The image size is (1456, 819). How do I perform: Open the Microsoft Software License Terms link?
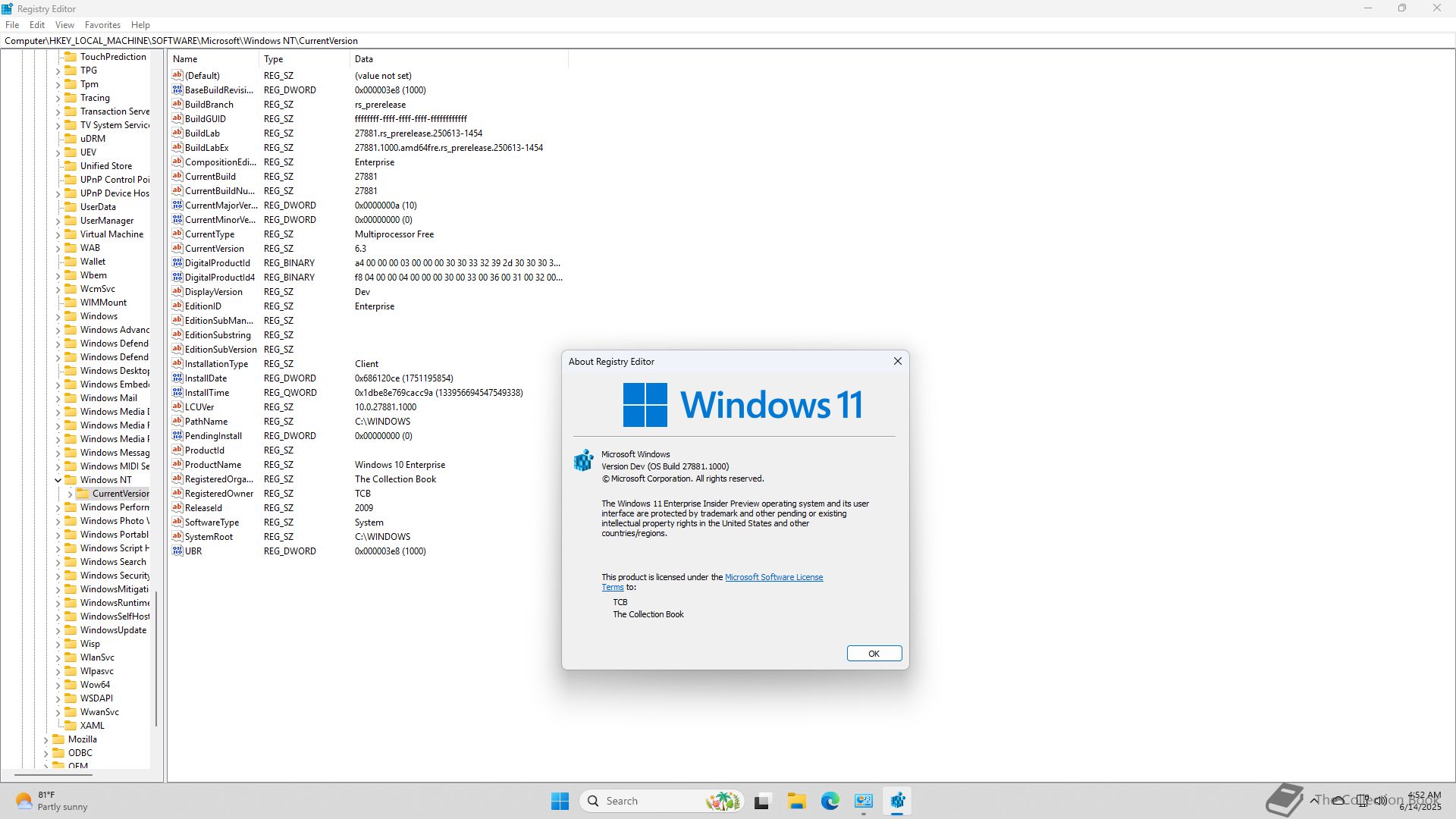773,577
